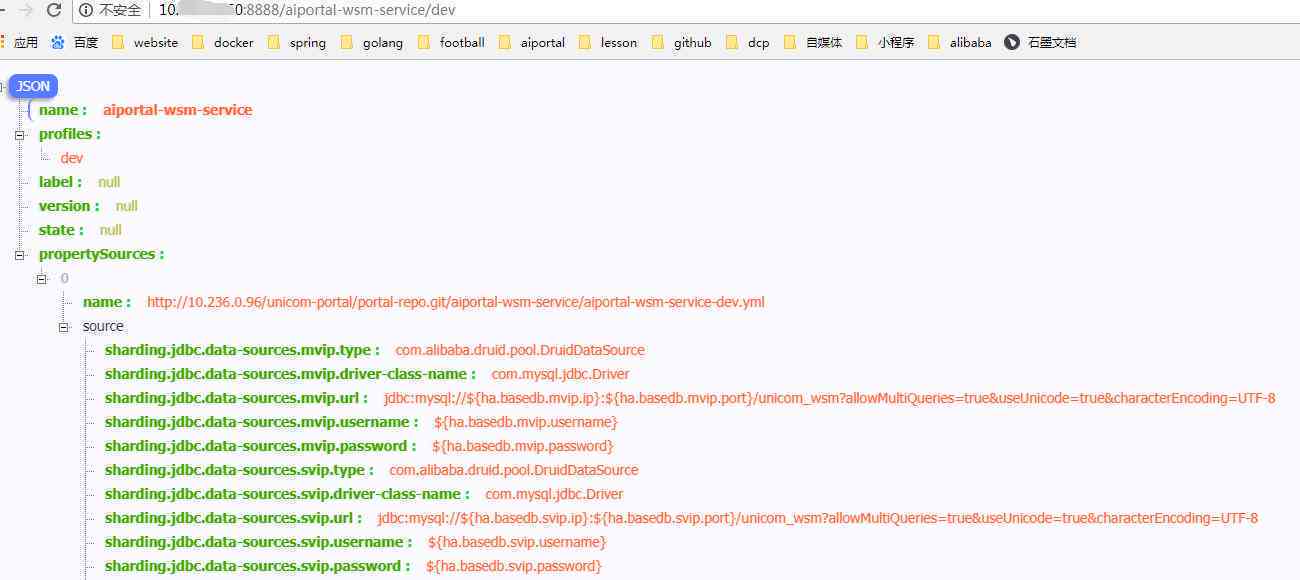Open the website bookmark folder

(x=145, y=42)
